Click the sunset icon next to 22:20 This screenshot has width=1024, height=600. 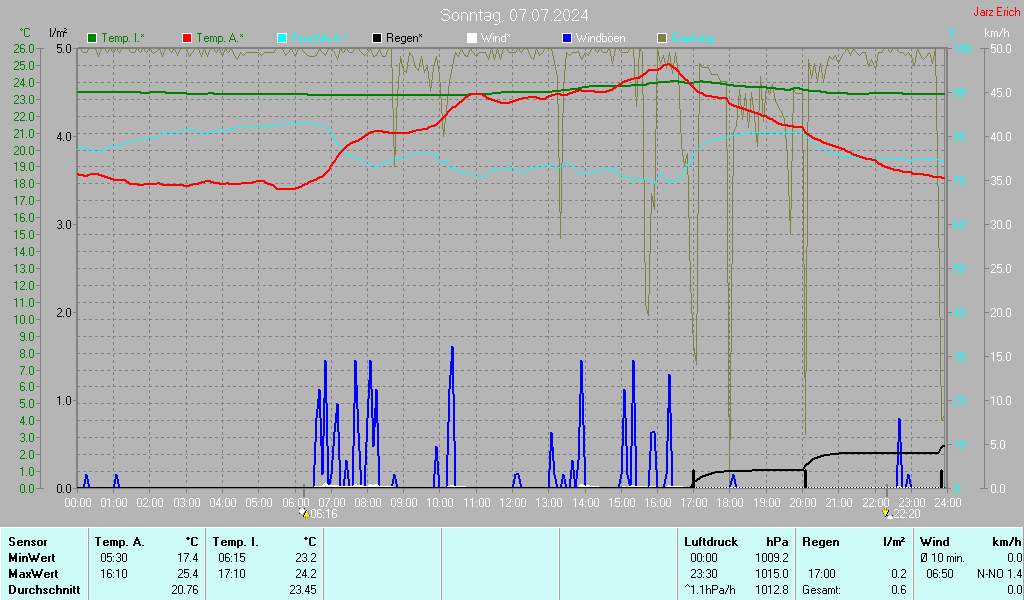tap(887, 513)
